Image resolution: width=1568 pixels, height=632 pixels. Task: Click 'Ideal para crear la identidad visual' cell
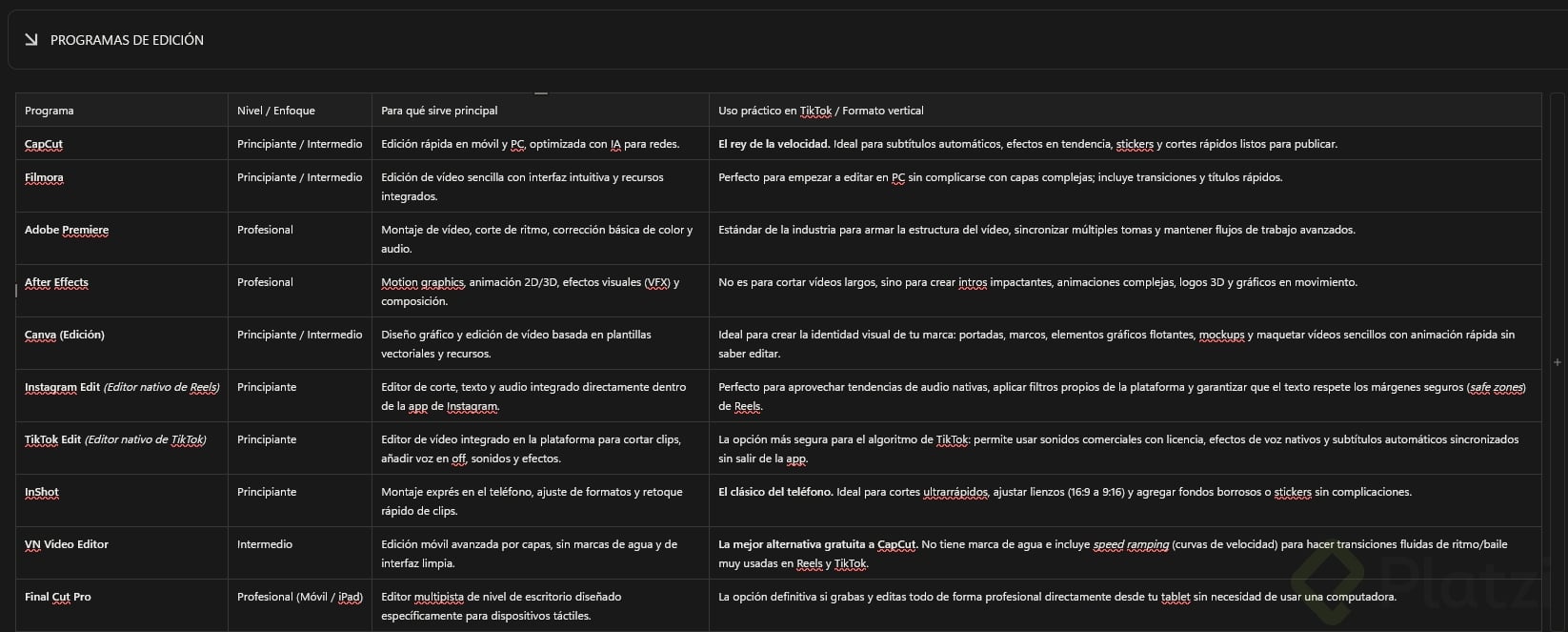pyautogui.click(x=1125, y=343)
